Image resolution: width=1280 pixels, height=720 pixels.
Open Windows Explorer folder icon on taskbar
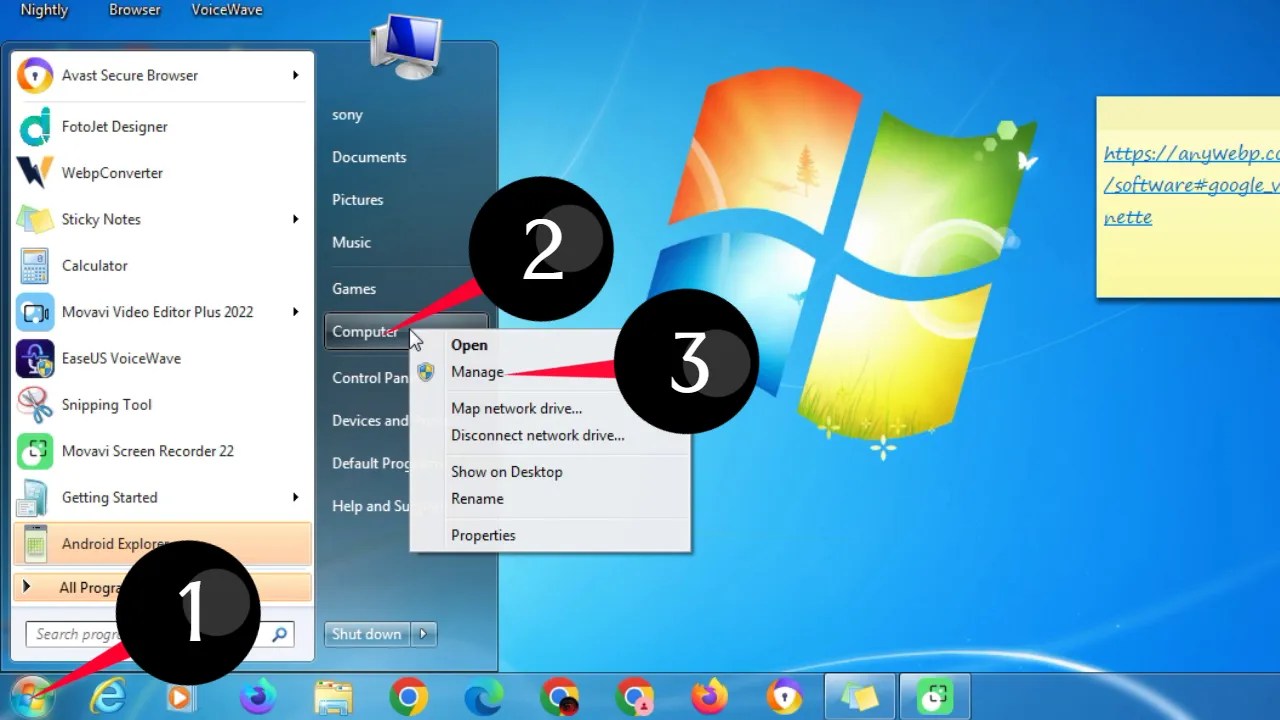point(333,697)
